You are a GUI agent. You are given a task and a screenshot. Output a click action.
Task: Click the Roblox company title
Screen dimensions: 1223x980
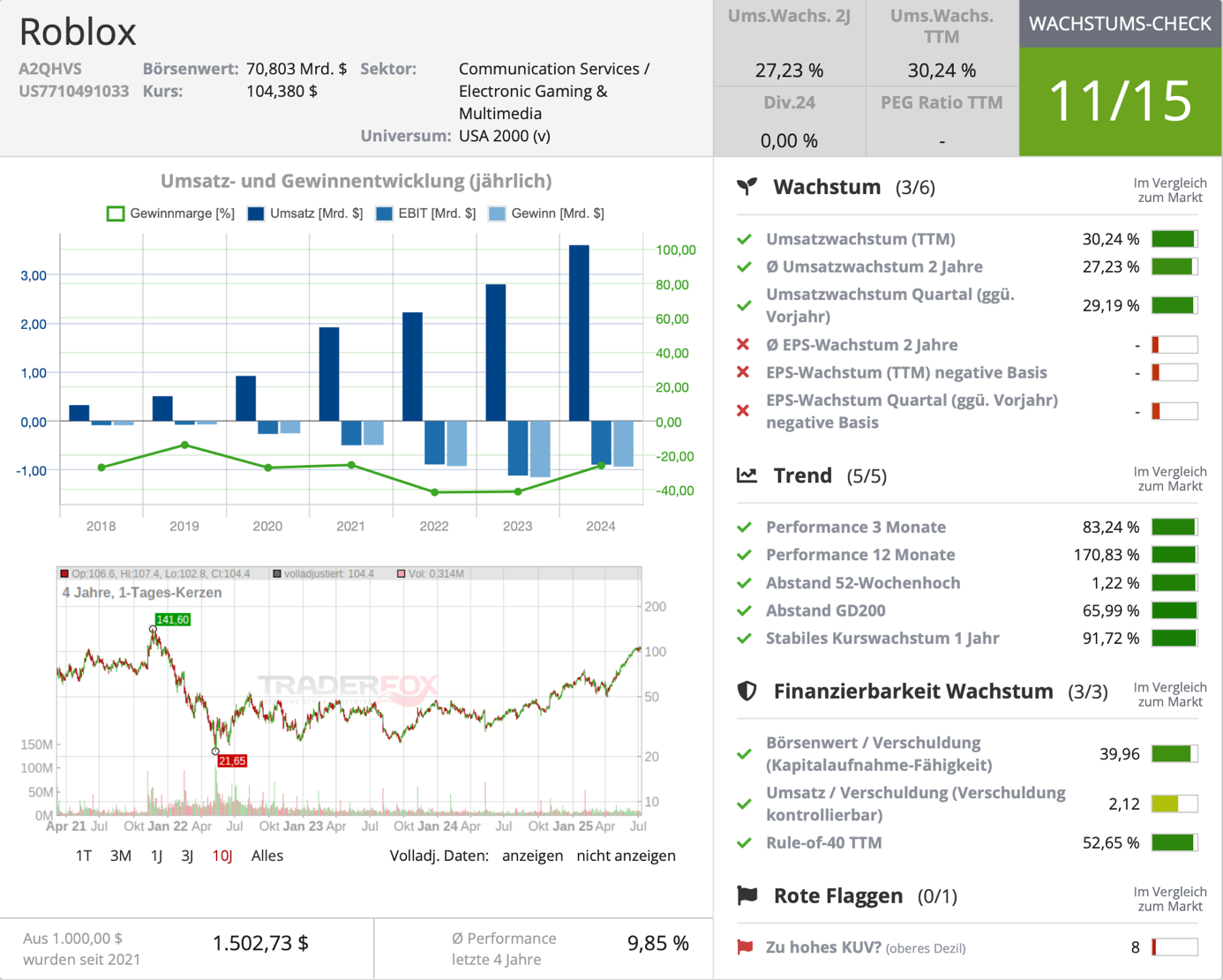[x=78, y=32]
